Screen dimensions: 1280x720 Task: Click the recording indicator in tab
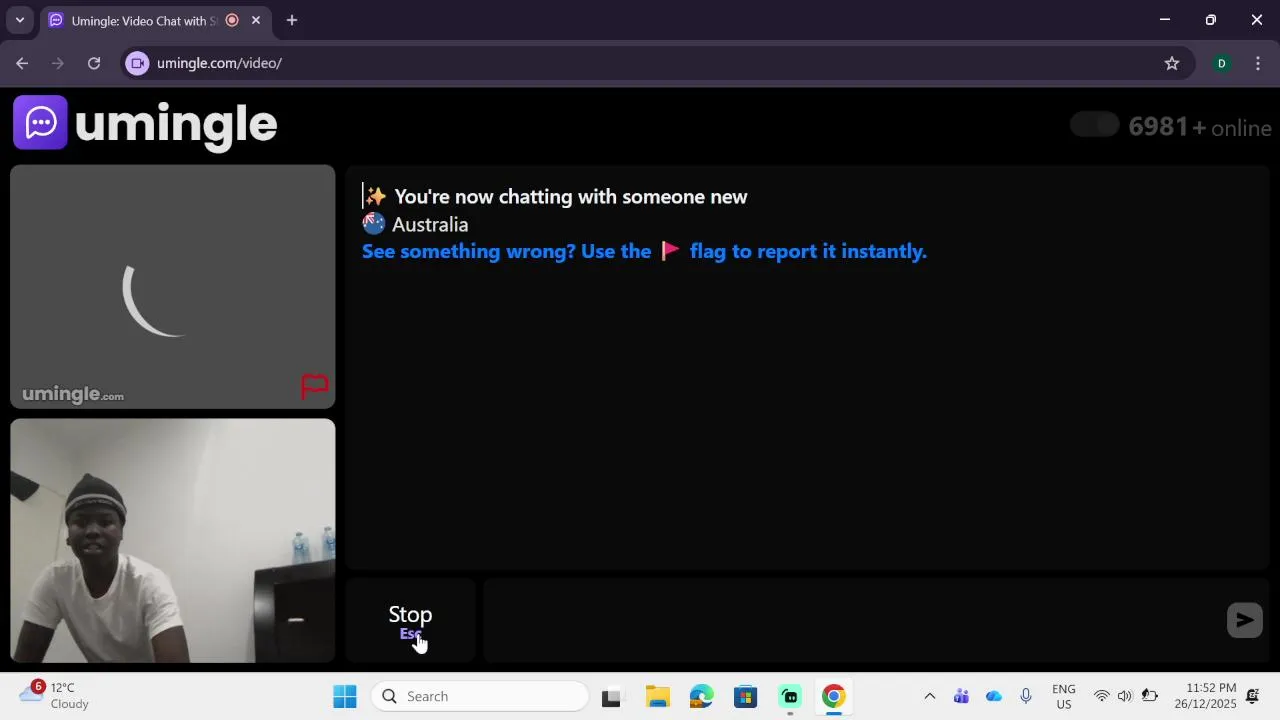coord(232,20)
